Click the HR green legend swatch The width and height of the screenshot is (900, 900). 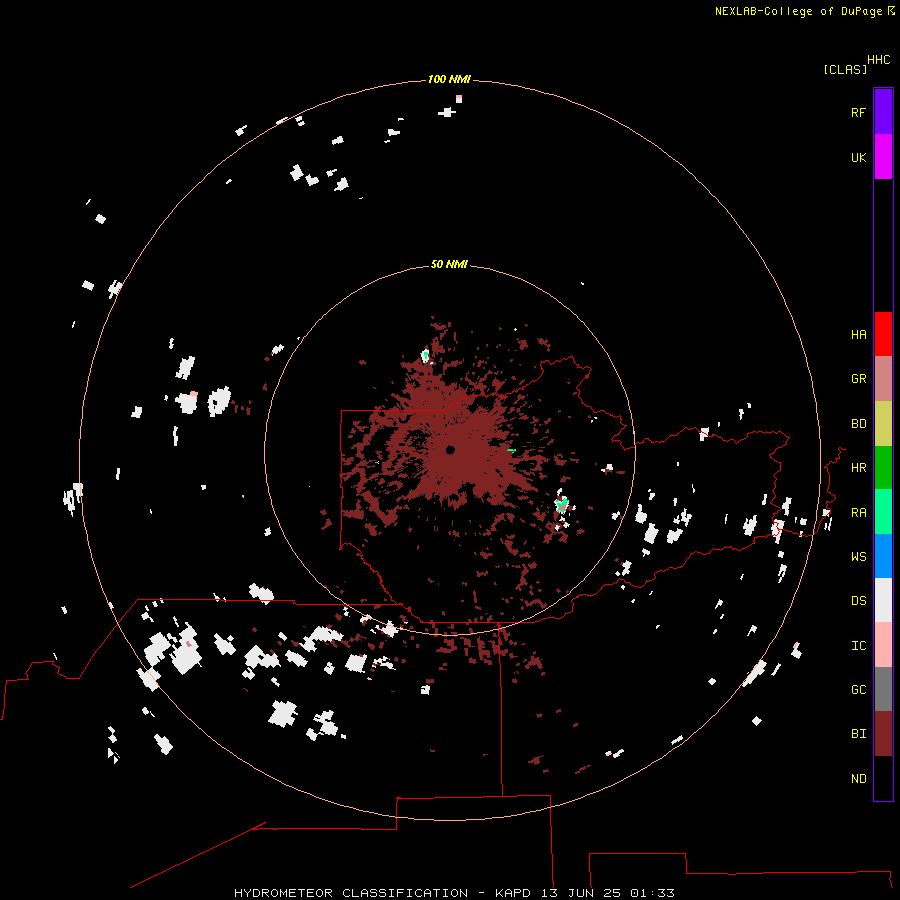pyautogui.click(x=883, y=468)
